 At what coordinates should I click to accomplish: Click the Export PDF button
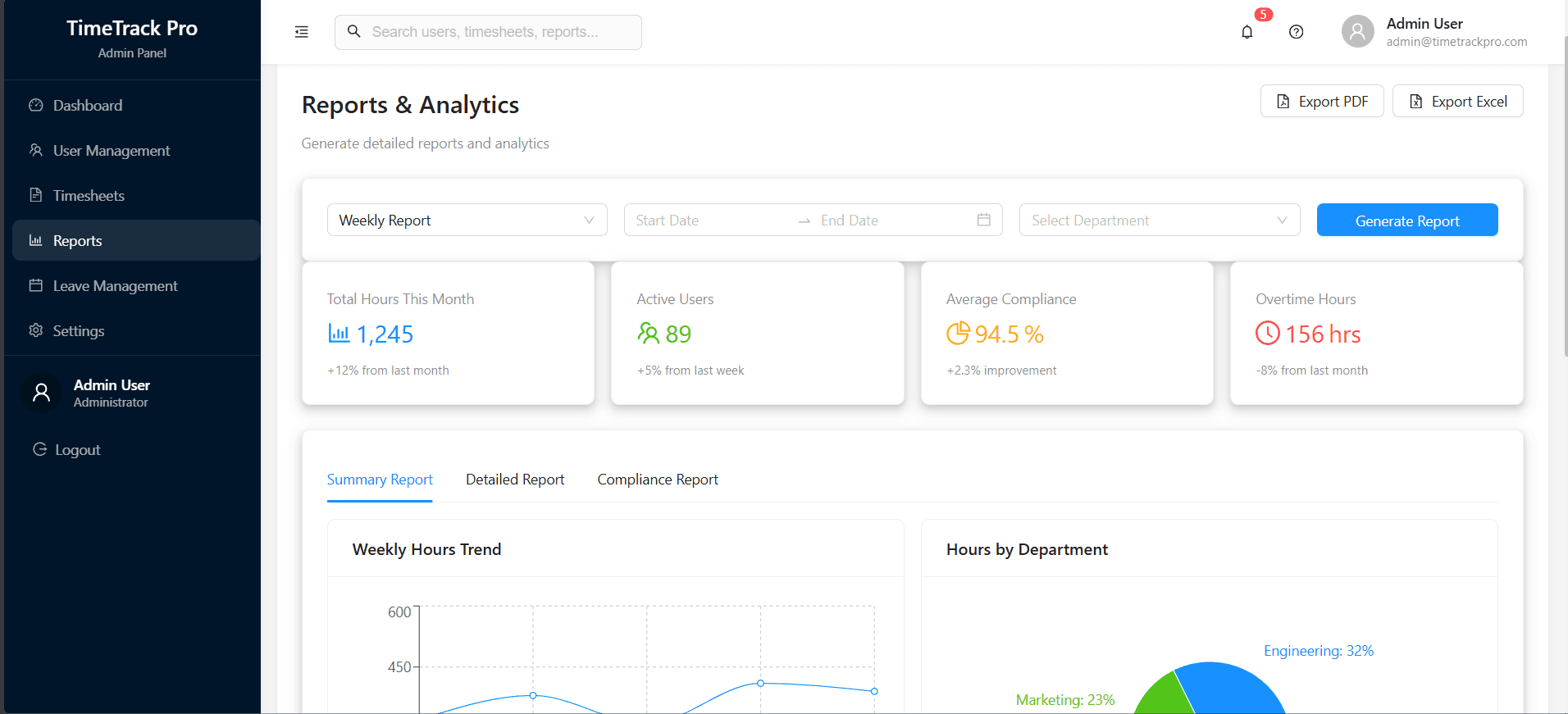(x=1322, y=101)
